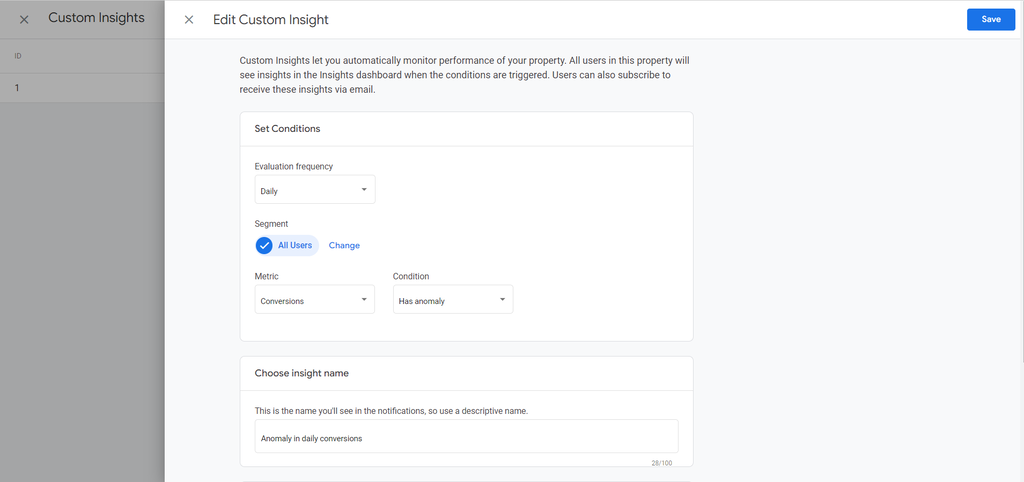
Task: Save the custom insight
Action: coord(990,19)
